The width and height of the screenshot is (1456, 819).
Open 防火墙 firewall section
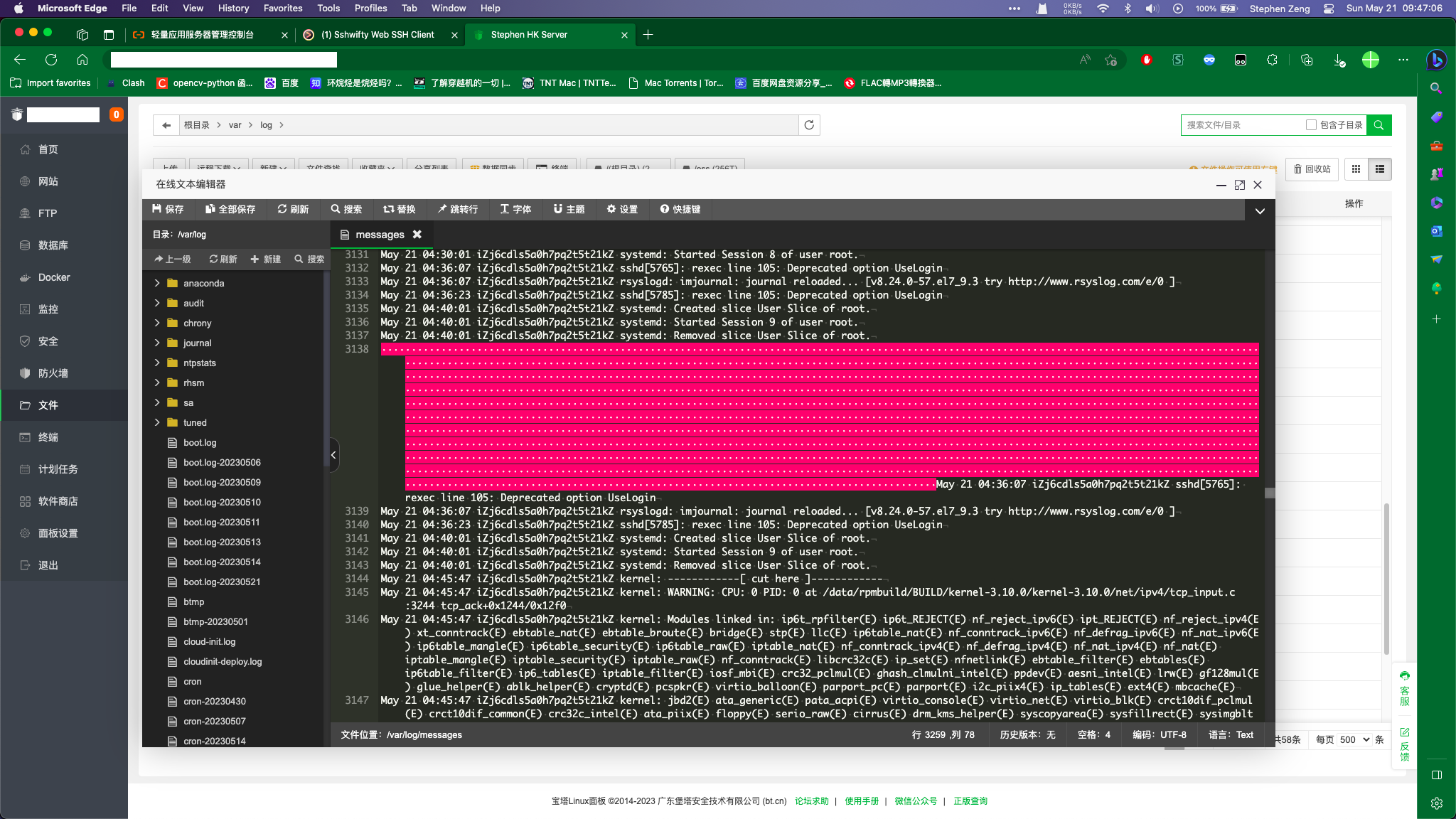(64, 373)
